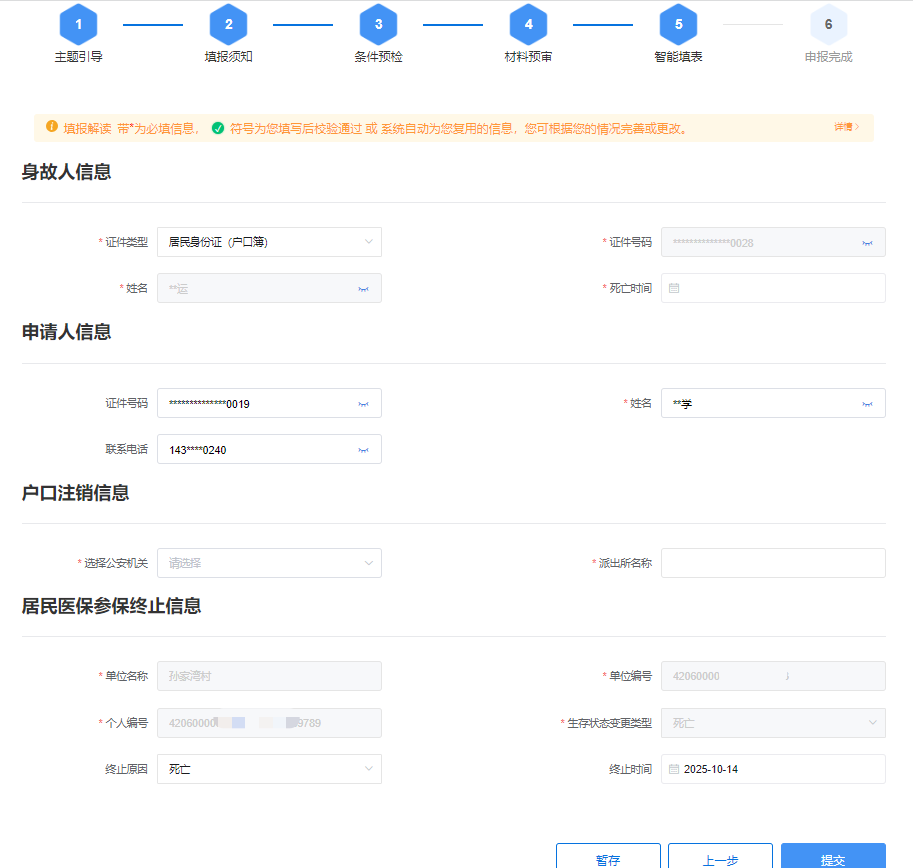
Task: Show applicant's full 证件号码 using eye icon
Action: tap(363, 404)
